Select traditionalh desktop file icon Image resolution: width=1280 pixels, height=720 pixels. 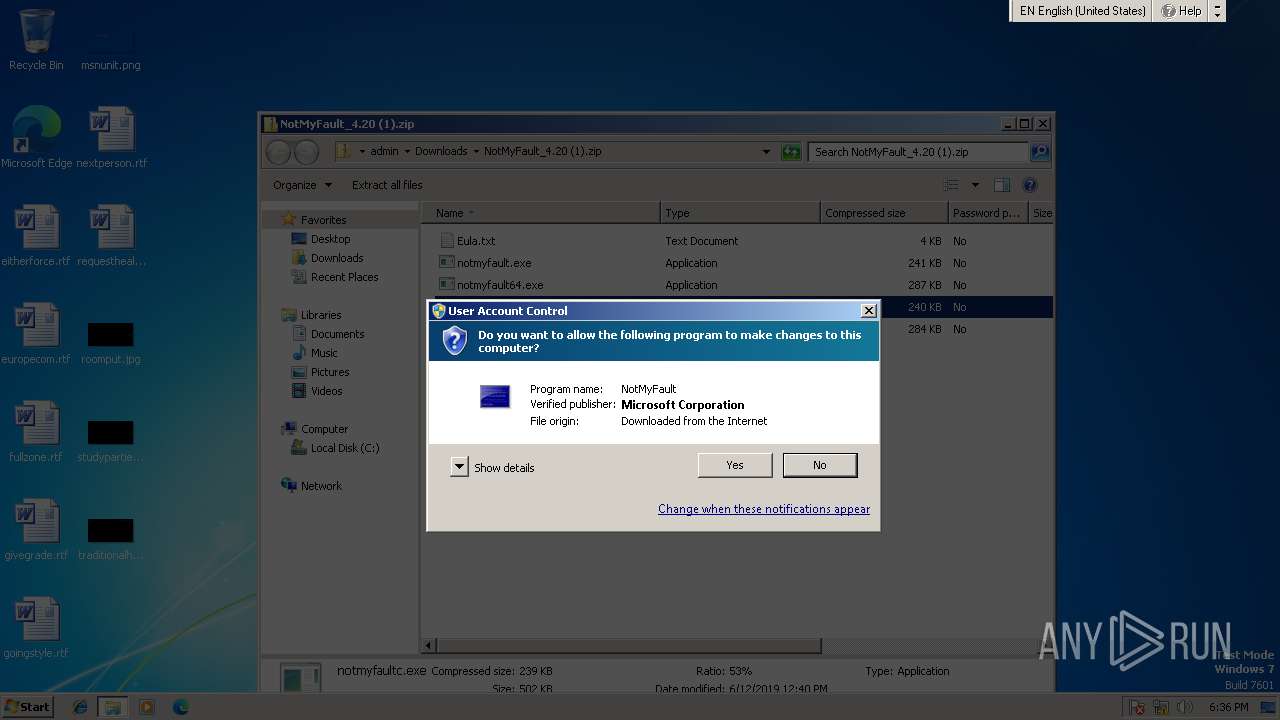click(111, 538)
